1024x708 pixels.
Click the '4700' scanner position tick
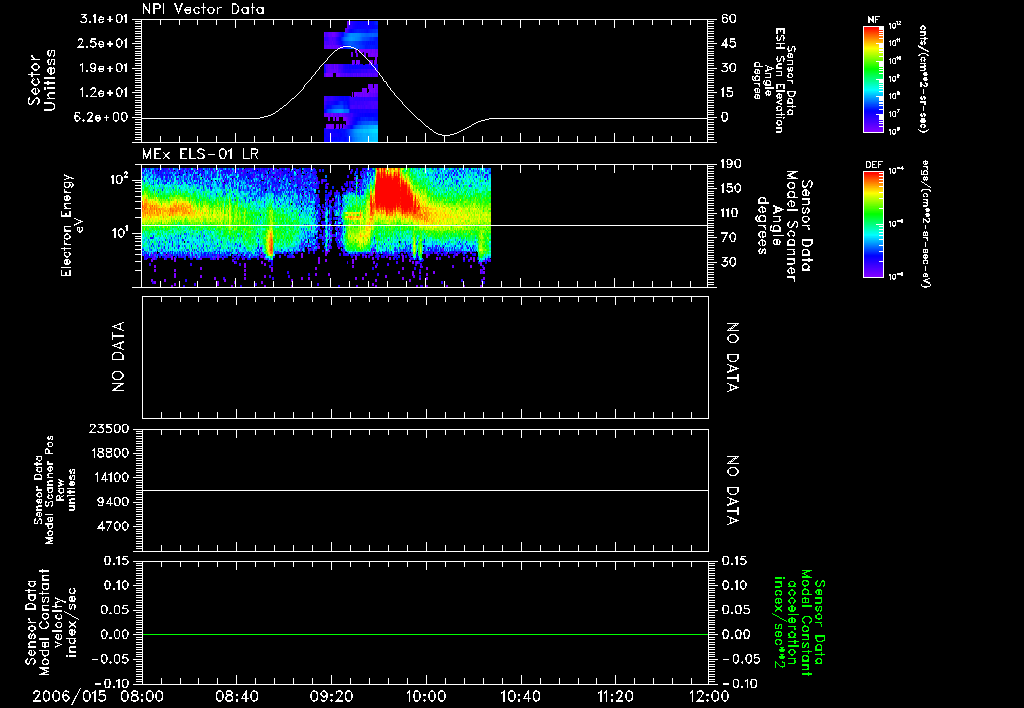(x=114, y=526)
